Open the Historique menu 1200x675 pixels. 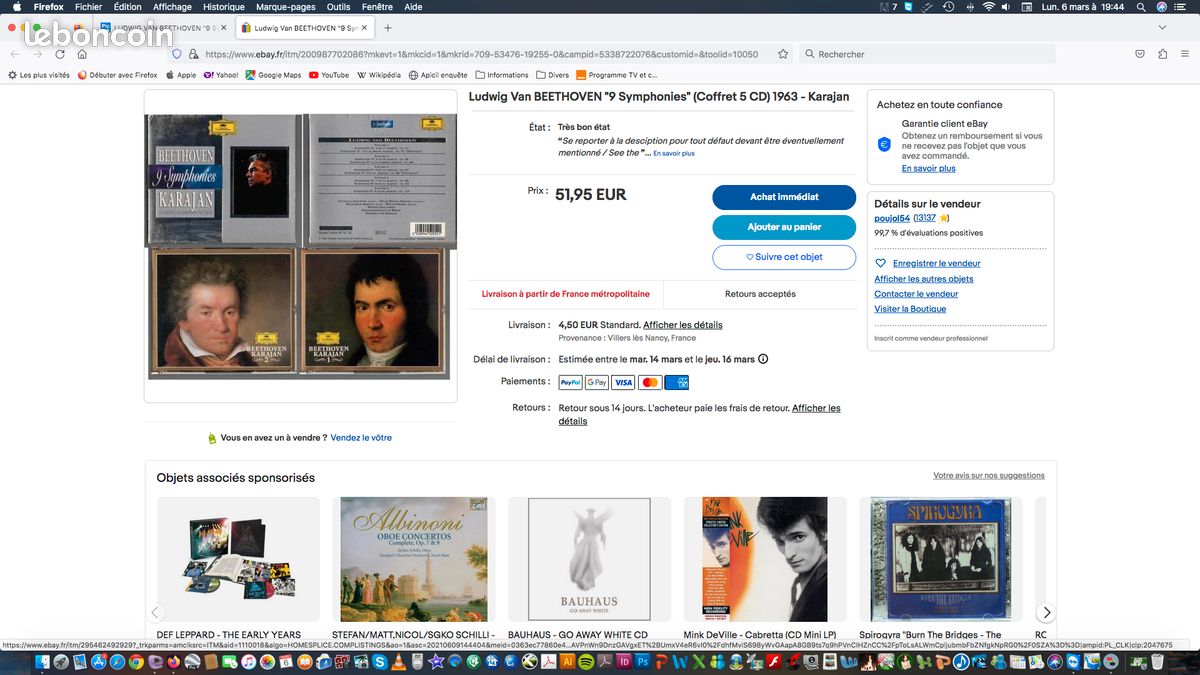223,6
